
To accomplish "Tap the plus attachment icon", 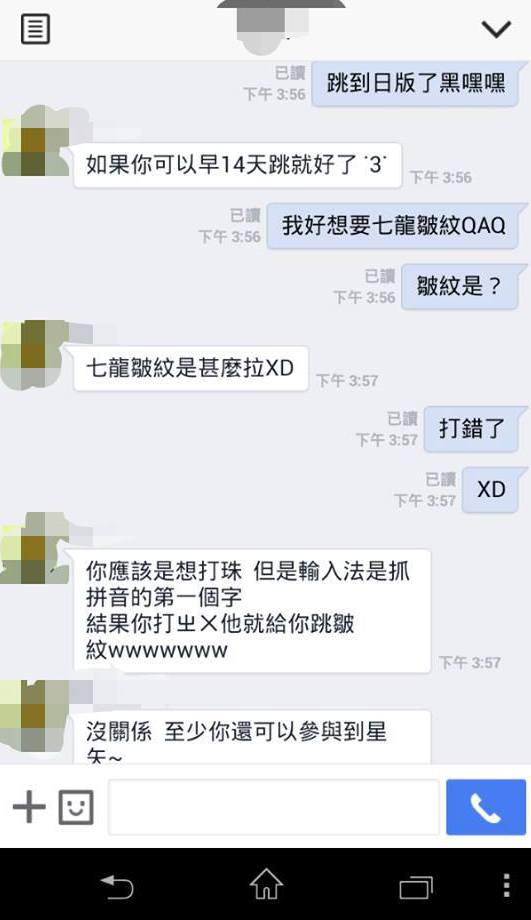I will [29, 807].
